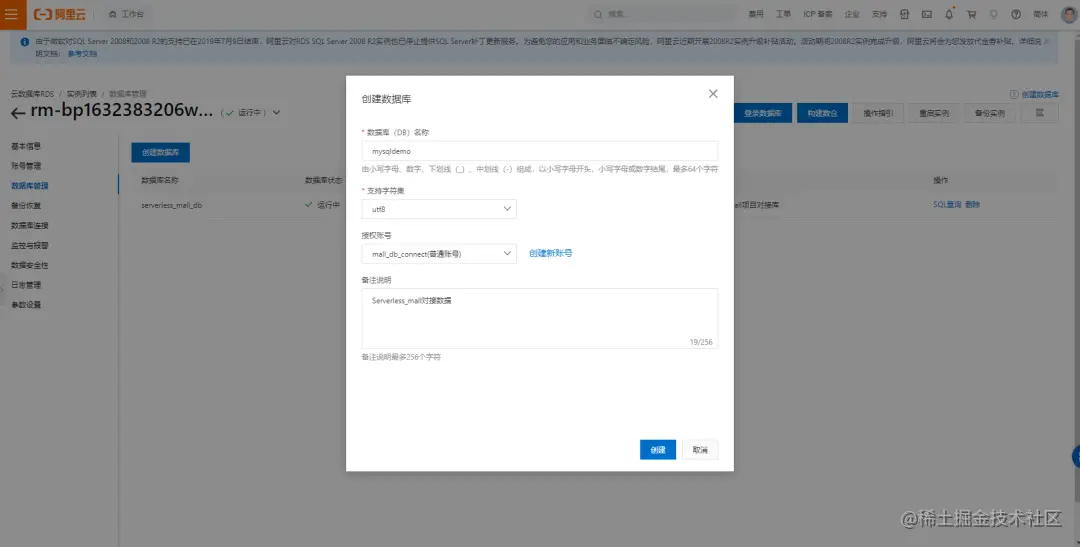Open 基本信息 in sidebar
Screen dimensions: 1080x547
click(x=26, y=146)
